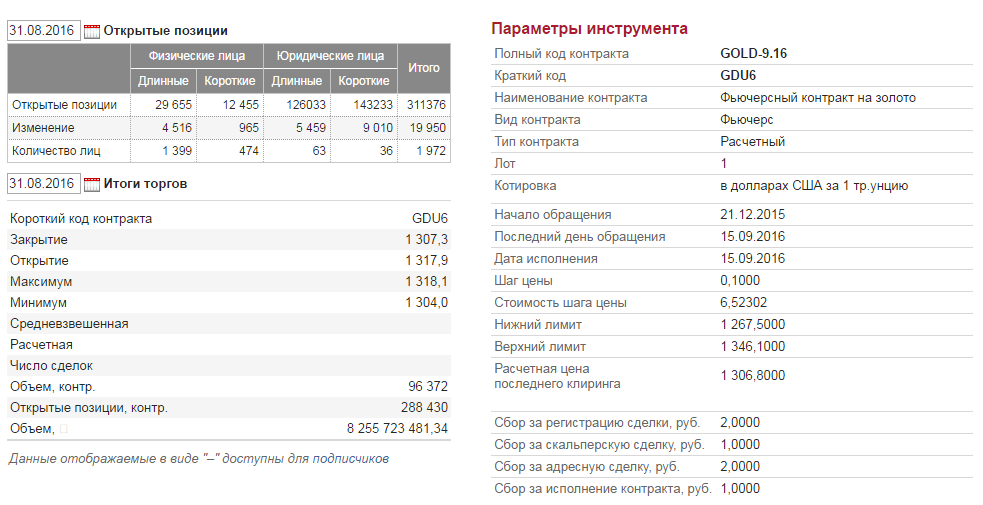The image size is (983, 505).
Task: Select the value 143233
Action: tap(373, 105)
